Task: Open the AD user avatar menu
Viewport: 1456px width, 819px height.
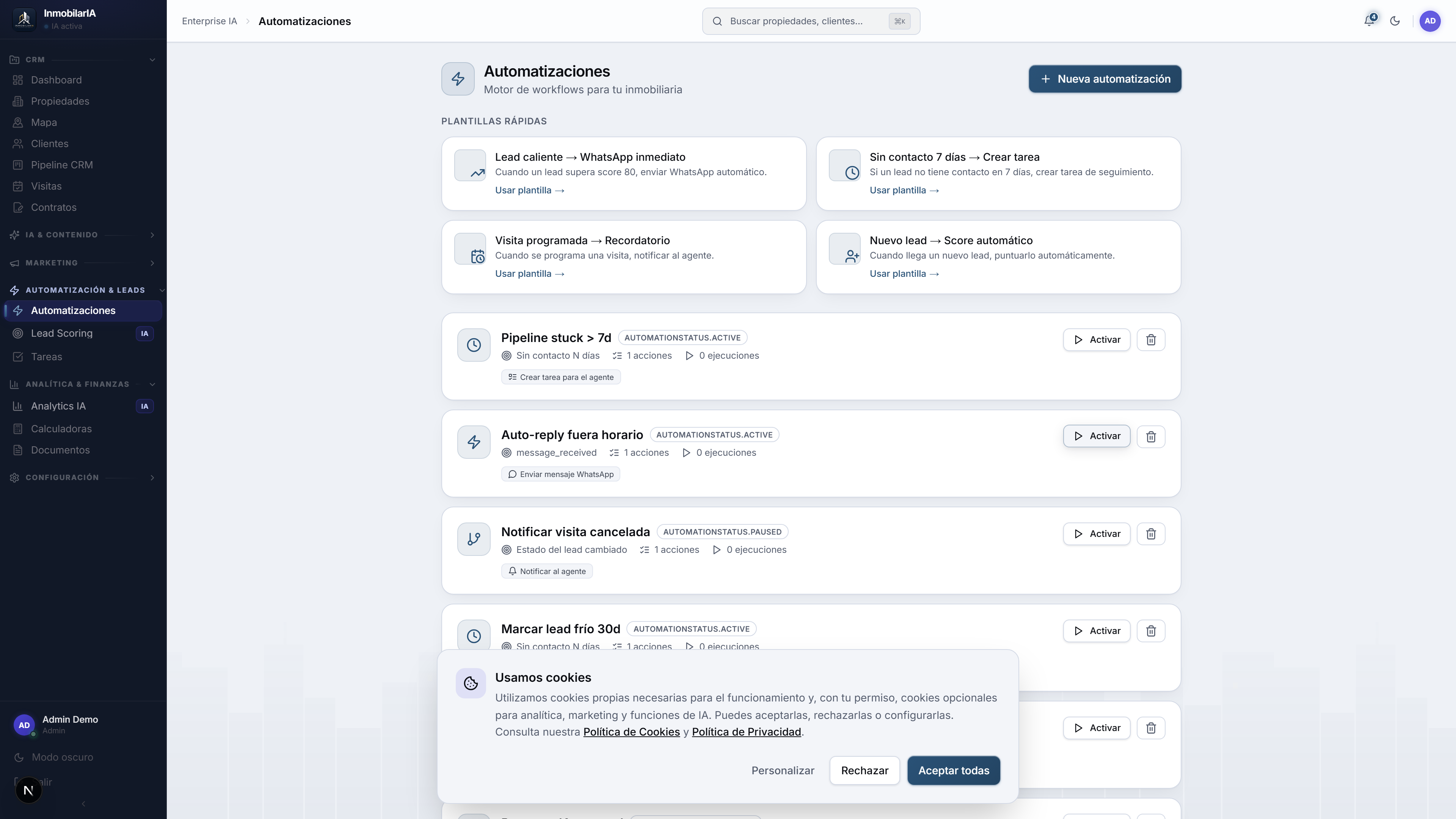Action: tap(1430, 21)
